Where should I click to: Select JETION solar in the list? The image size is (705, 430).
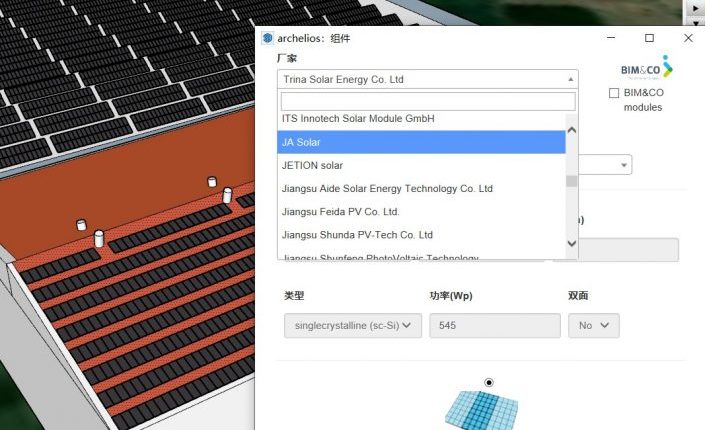pos(421,166)
